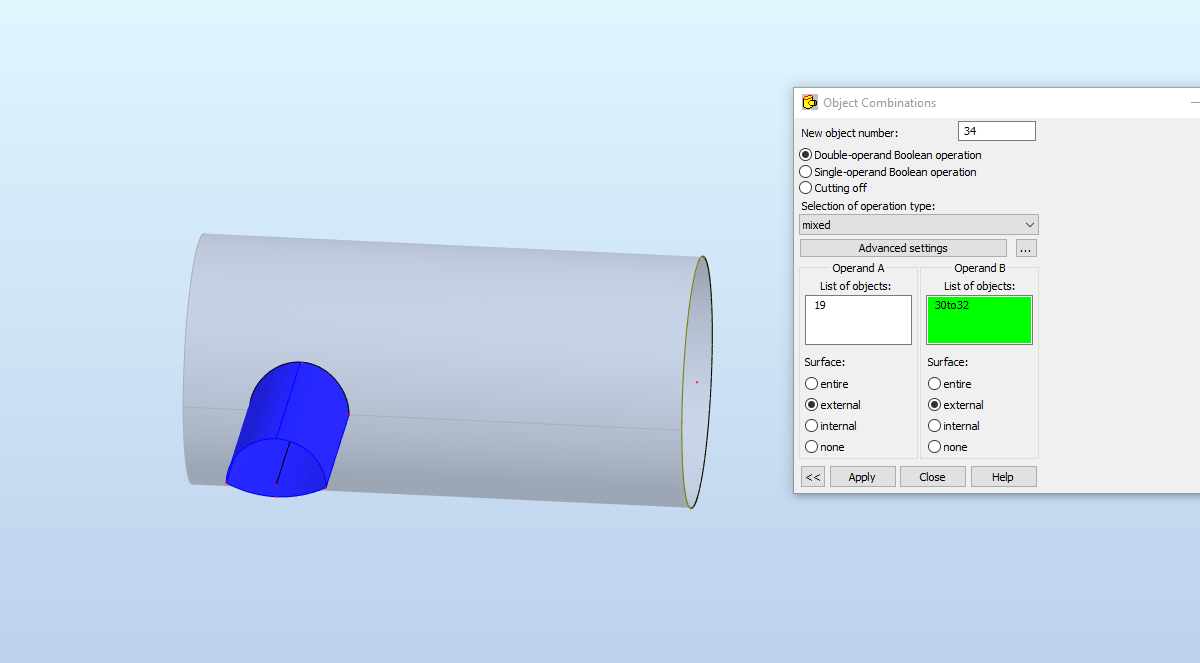Click the Advanced settings button

903,248
